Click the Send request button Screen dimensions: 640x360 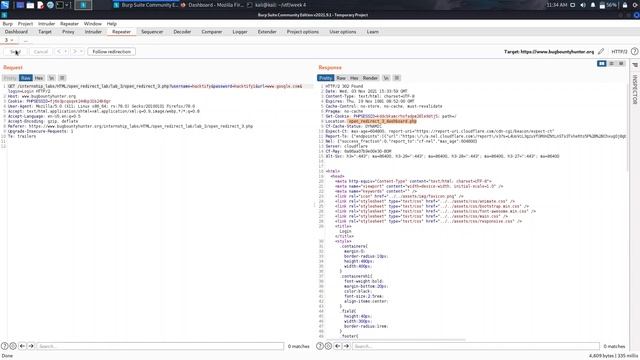pyautogui.click(x=15, y=52)
